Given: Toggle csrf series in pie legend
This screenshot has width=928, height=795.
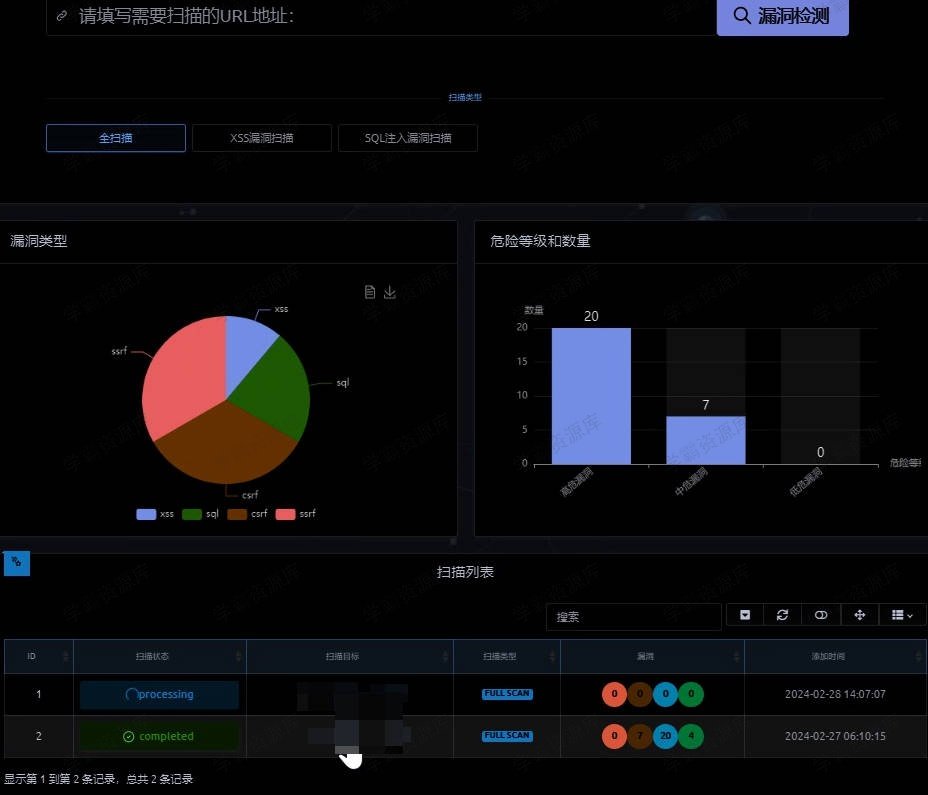Looking at the screenshot, I should pyautogui.click(x=247, y=514).
